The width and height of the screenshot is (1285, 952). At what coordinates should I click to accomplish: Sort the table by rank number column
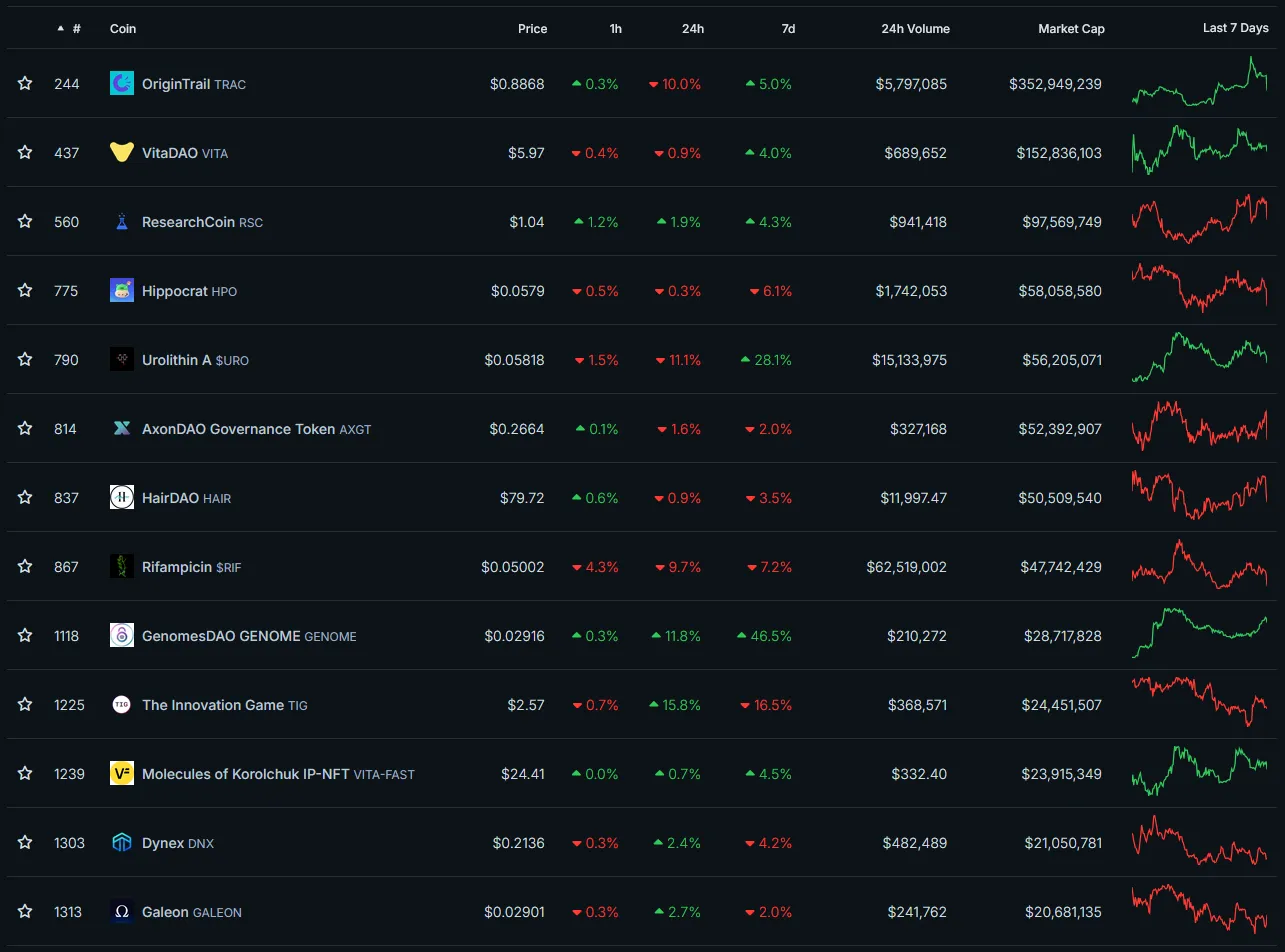click(x=69, y=29)
